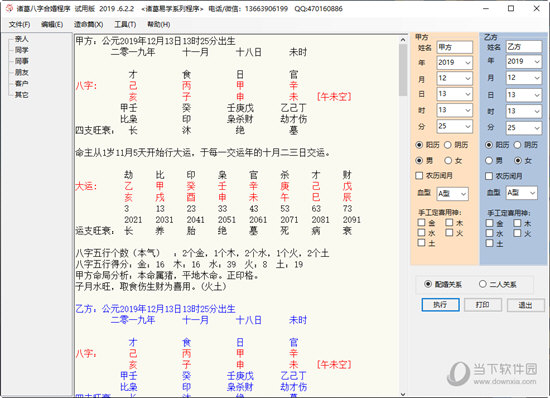Select 客户 in the category tree
550x398 pixels.
tap(21, 83)
